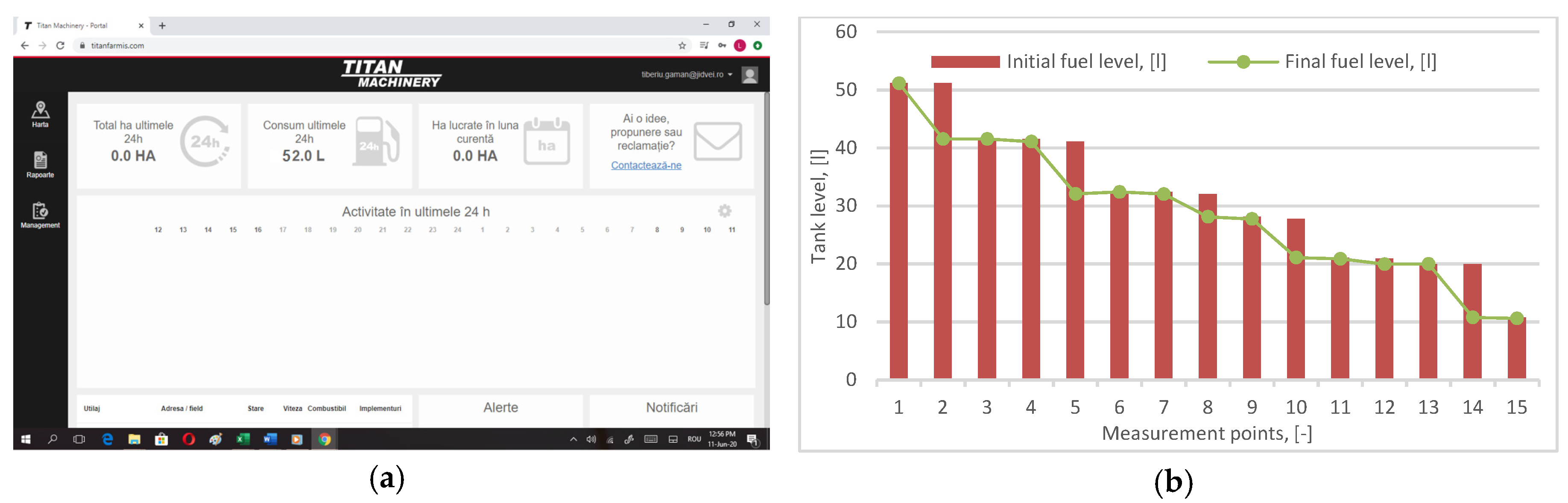Click the Contactează-ne link
This screenshot has height=503, width=1568.
646,165
